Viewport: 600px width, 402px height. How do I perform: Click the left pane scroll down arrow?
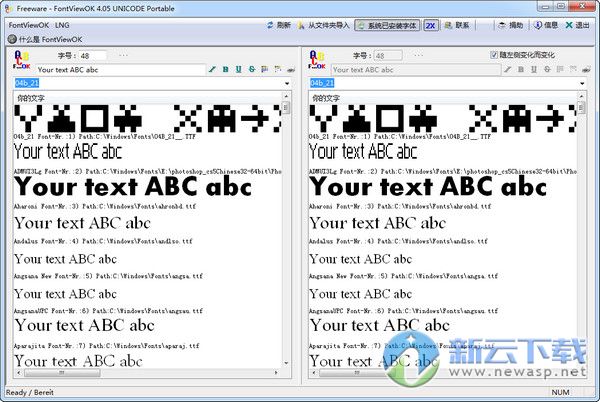coord(286,363)
